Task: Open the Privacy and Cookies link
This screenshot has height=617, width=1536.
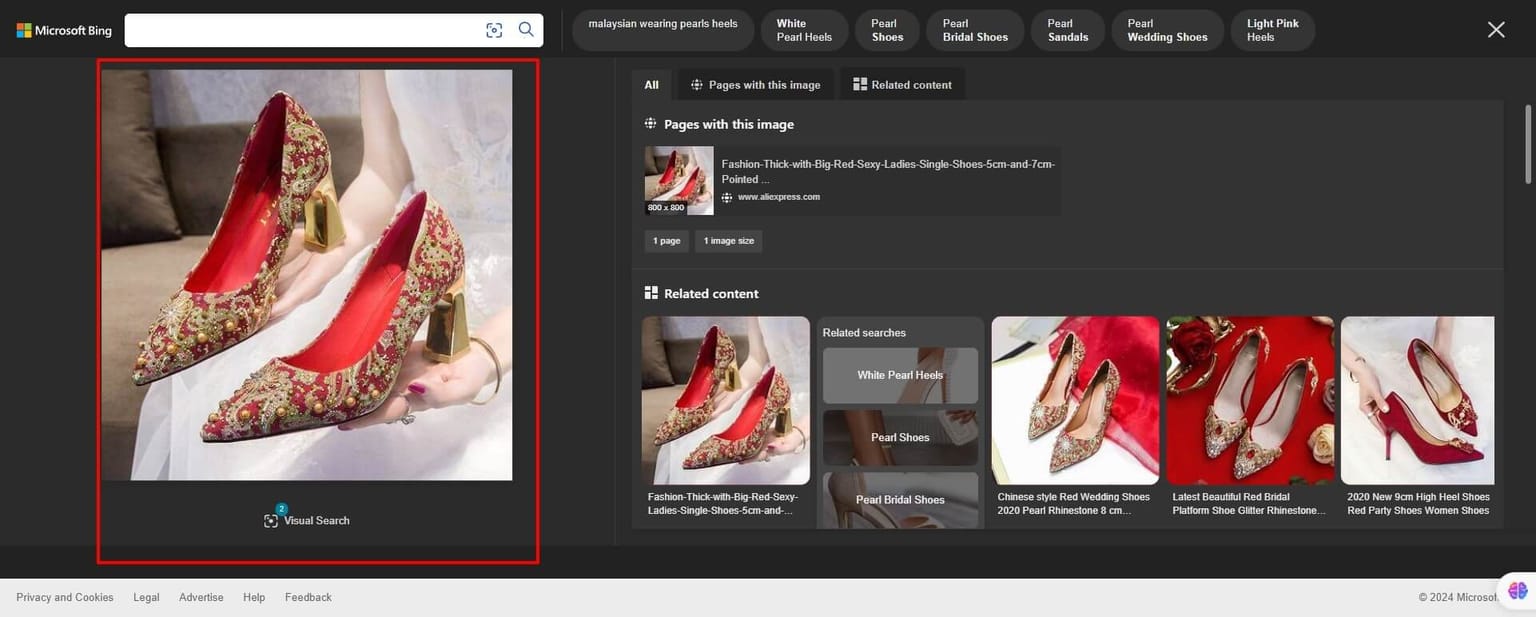Action: point(64,596)
